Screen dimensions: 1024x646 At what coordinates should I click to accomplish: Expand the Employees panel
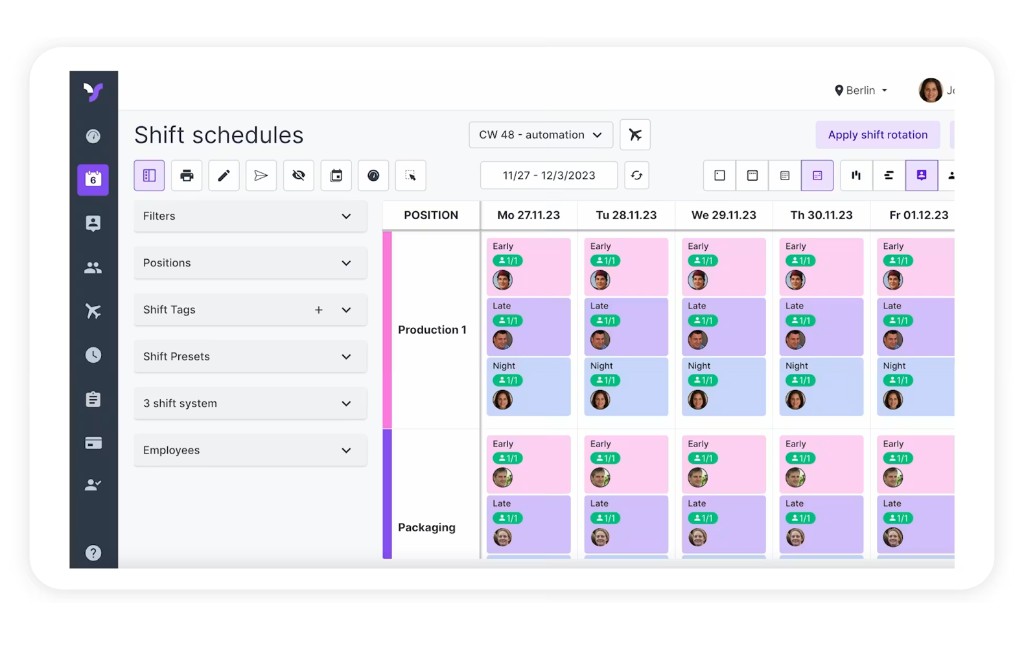(x=250, y=450)
